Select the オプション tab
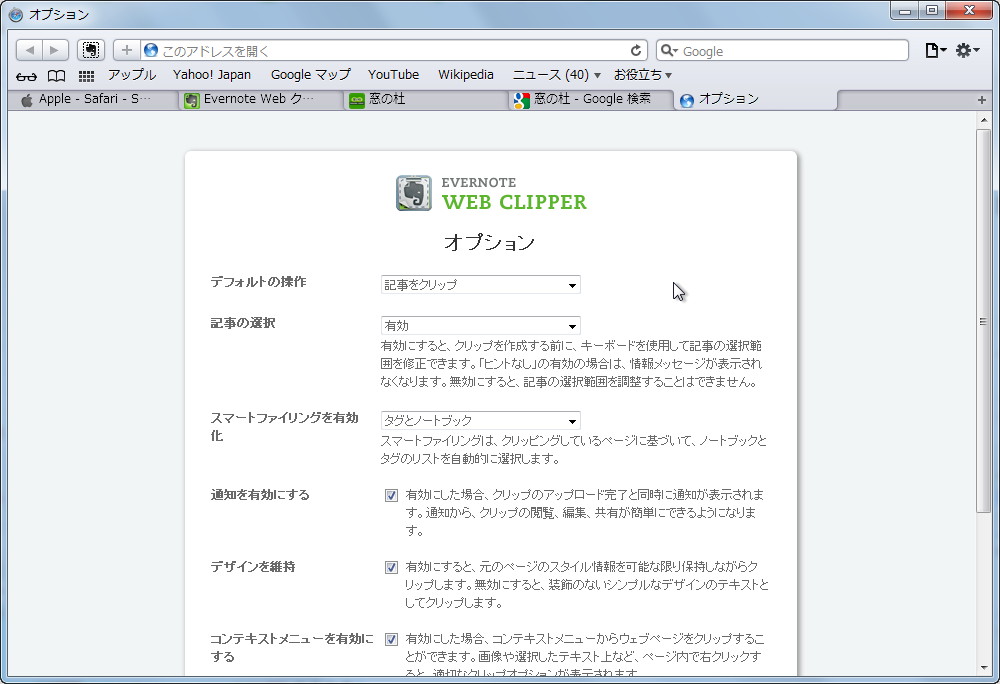The width and height of the screenshot is (1000, 684). pos(756,99)
